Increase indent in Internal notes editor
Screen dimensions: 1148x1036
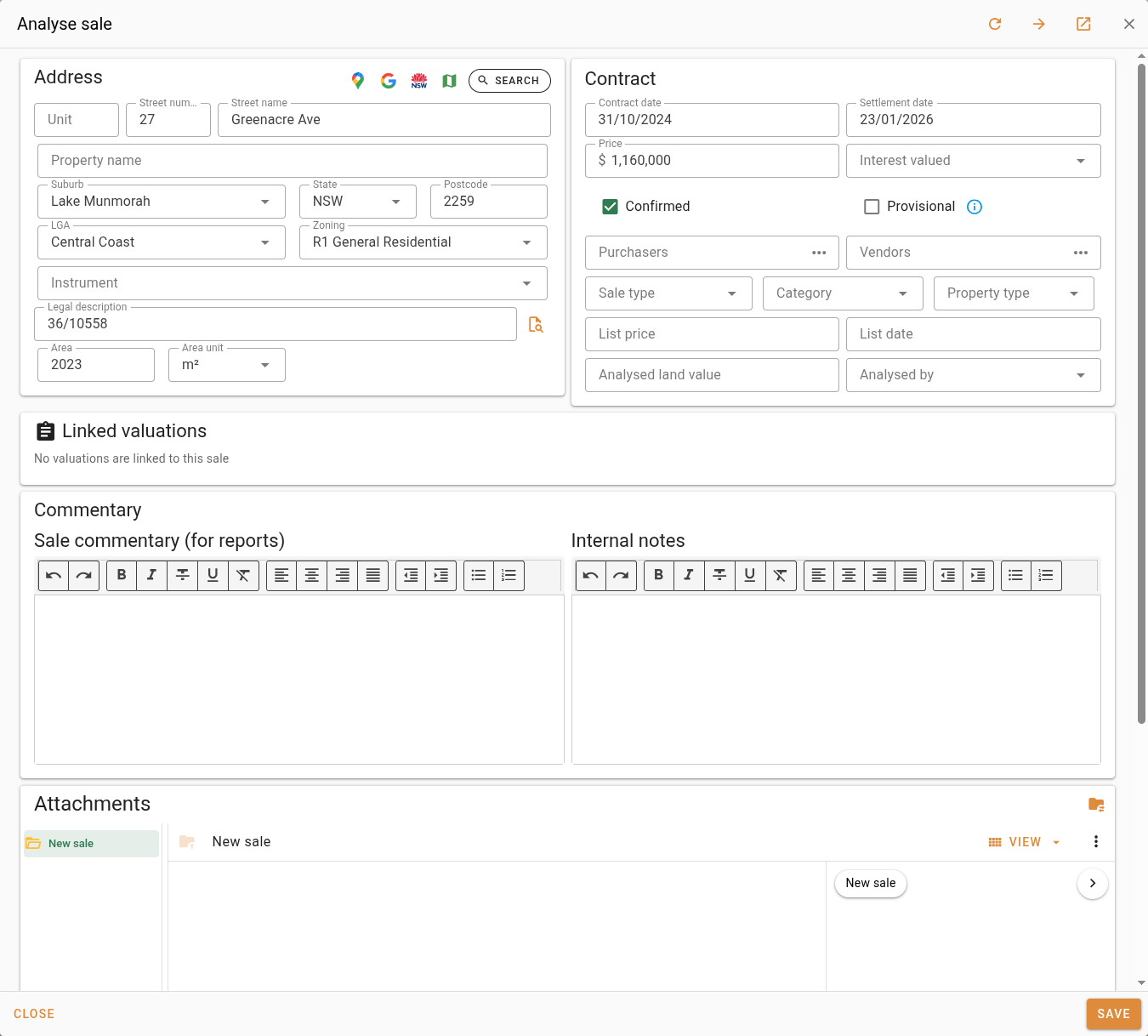coord(978,576)
